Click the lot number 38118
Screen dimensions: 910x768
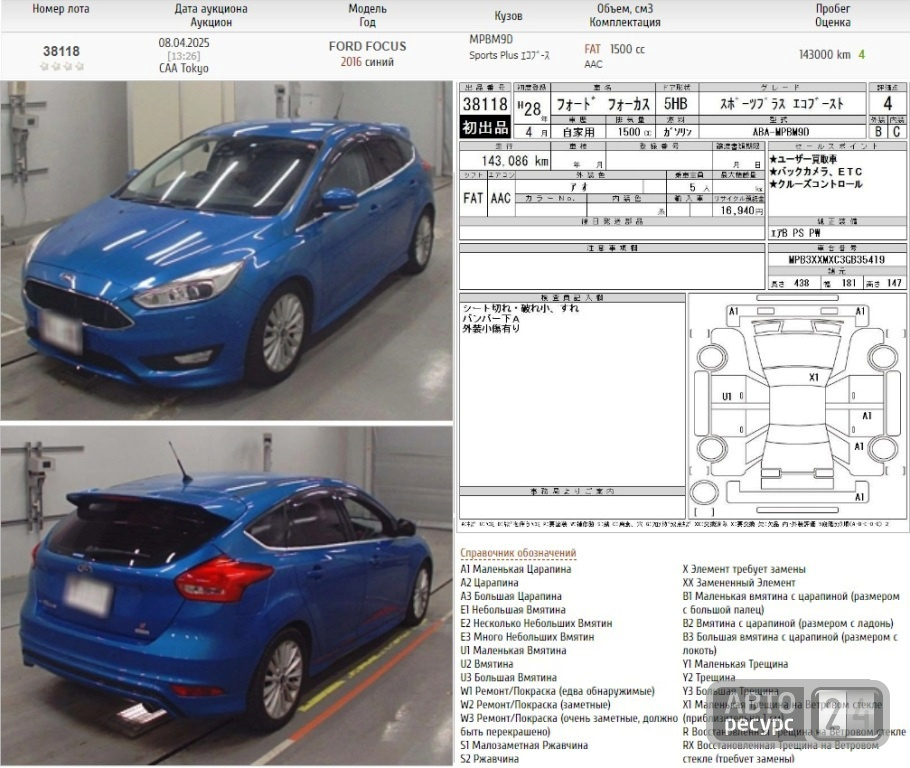click(x=61, y=51)
